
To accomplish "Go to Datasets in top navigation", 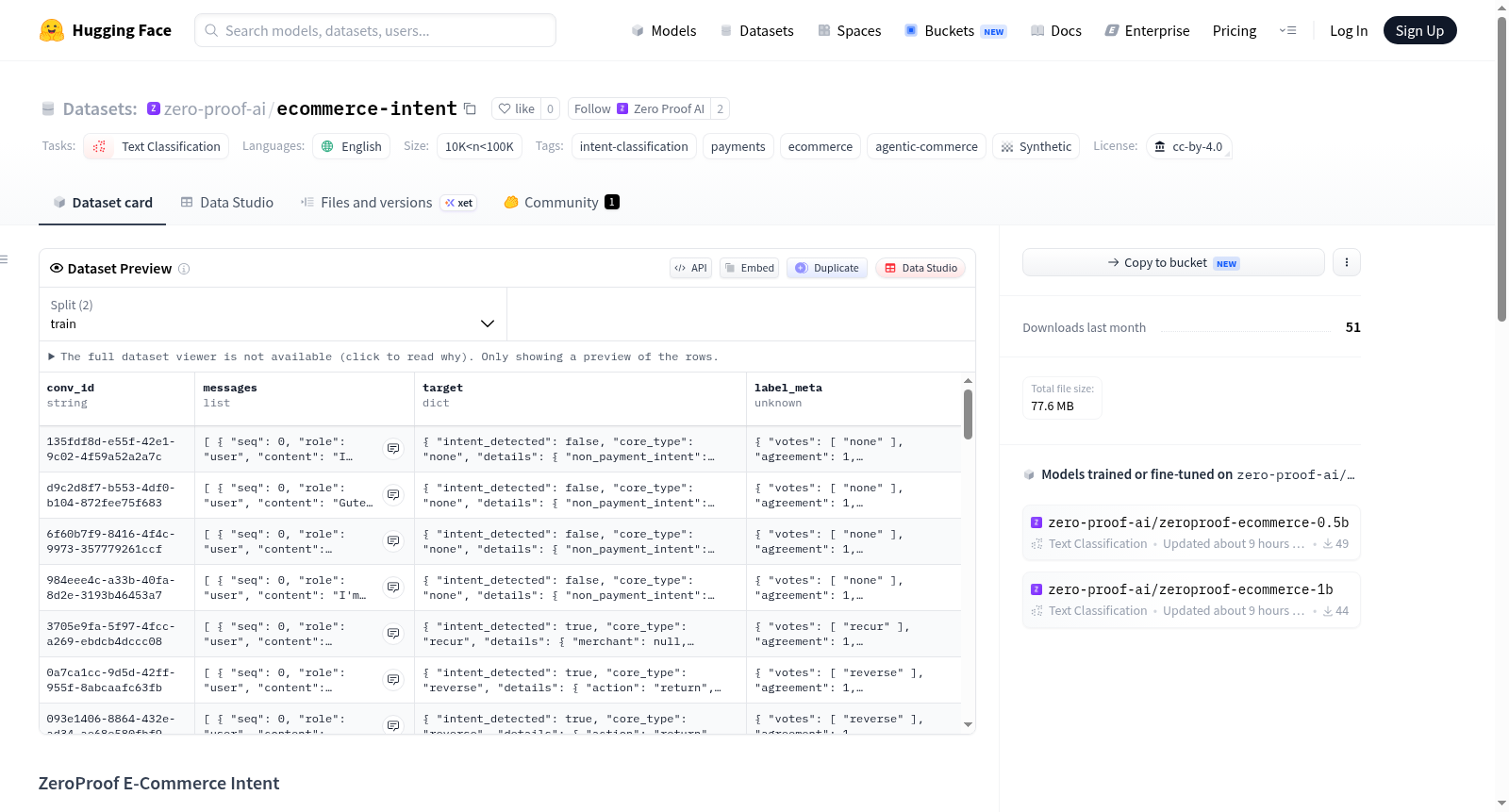I will pos(757,31).
